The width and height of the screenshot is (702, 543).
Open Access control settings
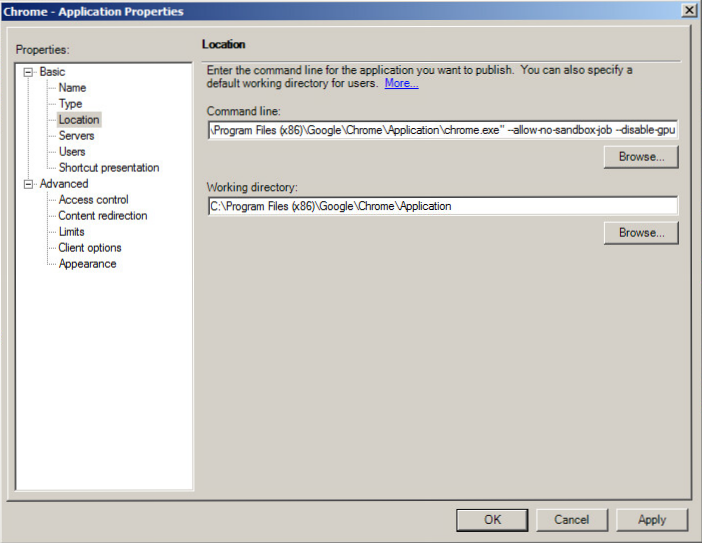[93, 200]
